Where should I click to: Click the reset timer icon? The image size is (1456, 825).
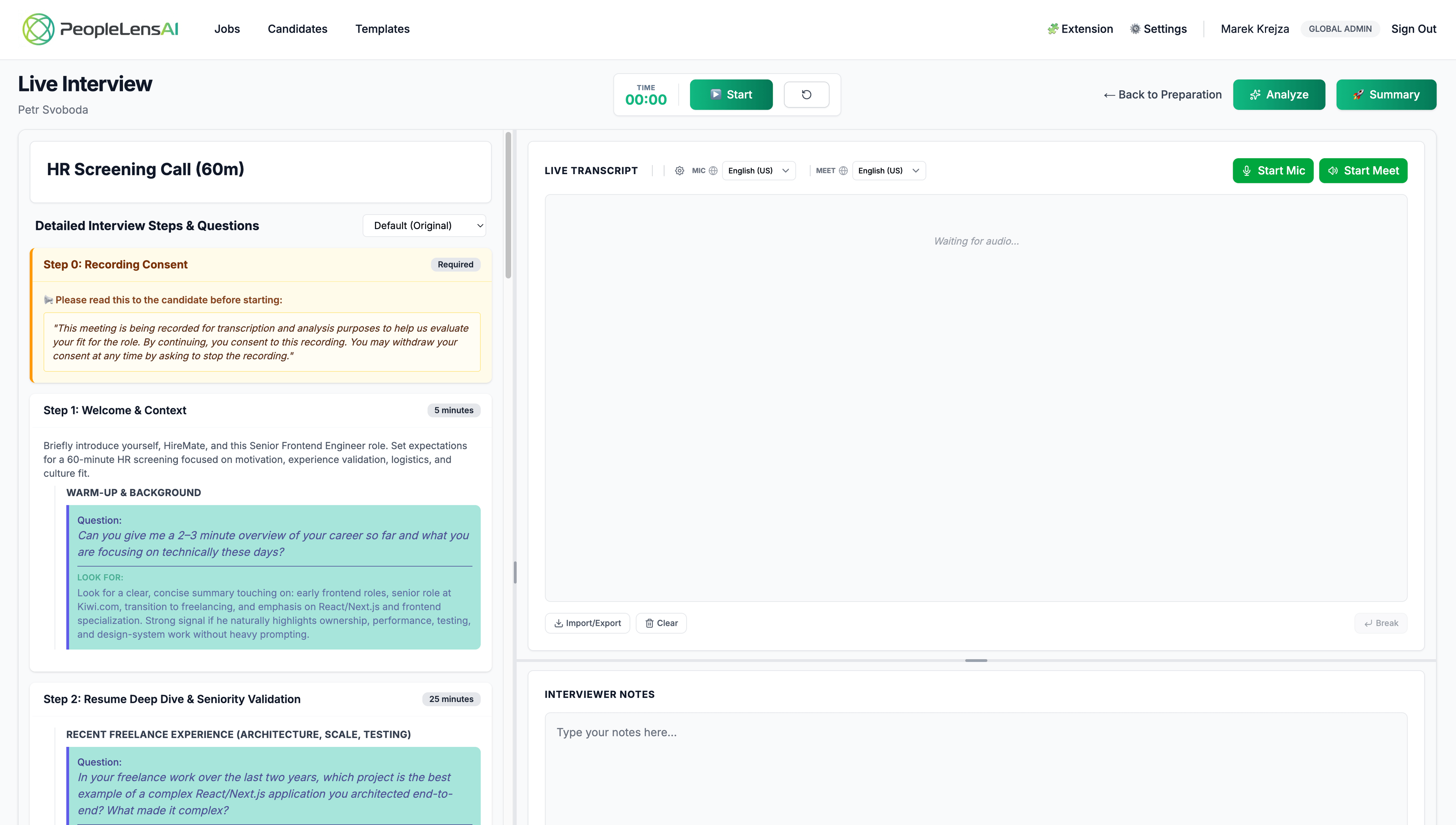point(806,94)
